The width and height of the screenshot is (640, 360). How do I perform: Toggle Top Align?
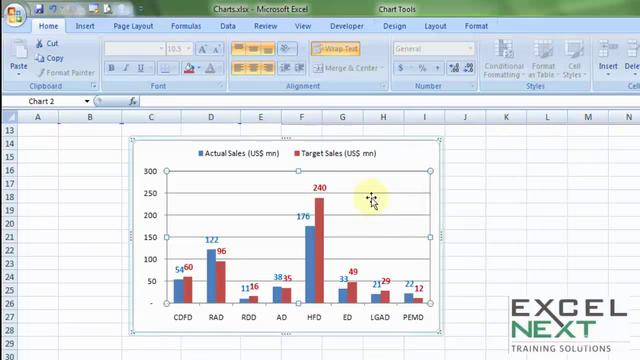click(x=238, y=49)
